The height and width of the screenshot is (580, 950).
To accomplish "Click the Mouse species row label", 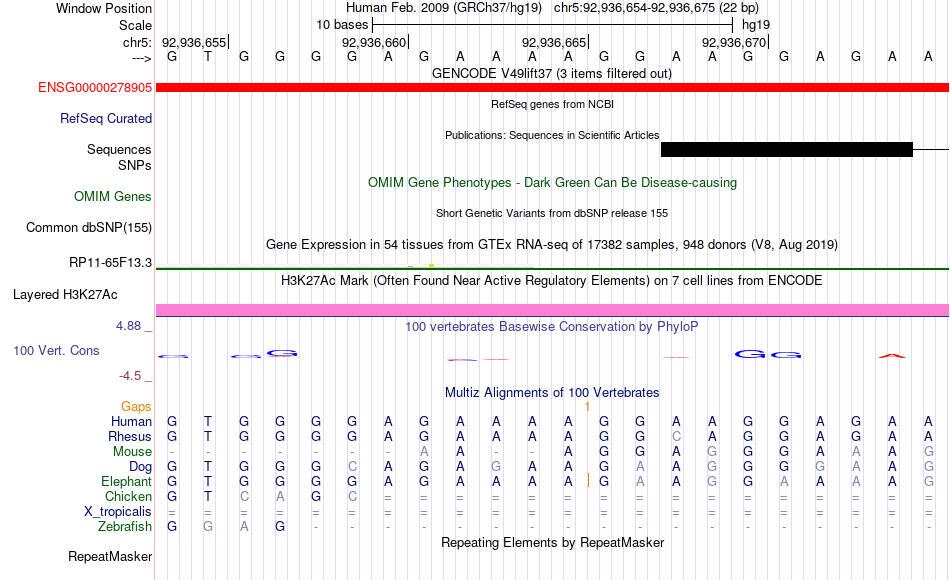I will (x=132, y=452).
